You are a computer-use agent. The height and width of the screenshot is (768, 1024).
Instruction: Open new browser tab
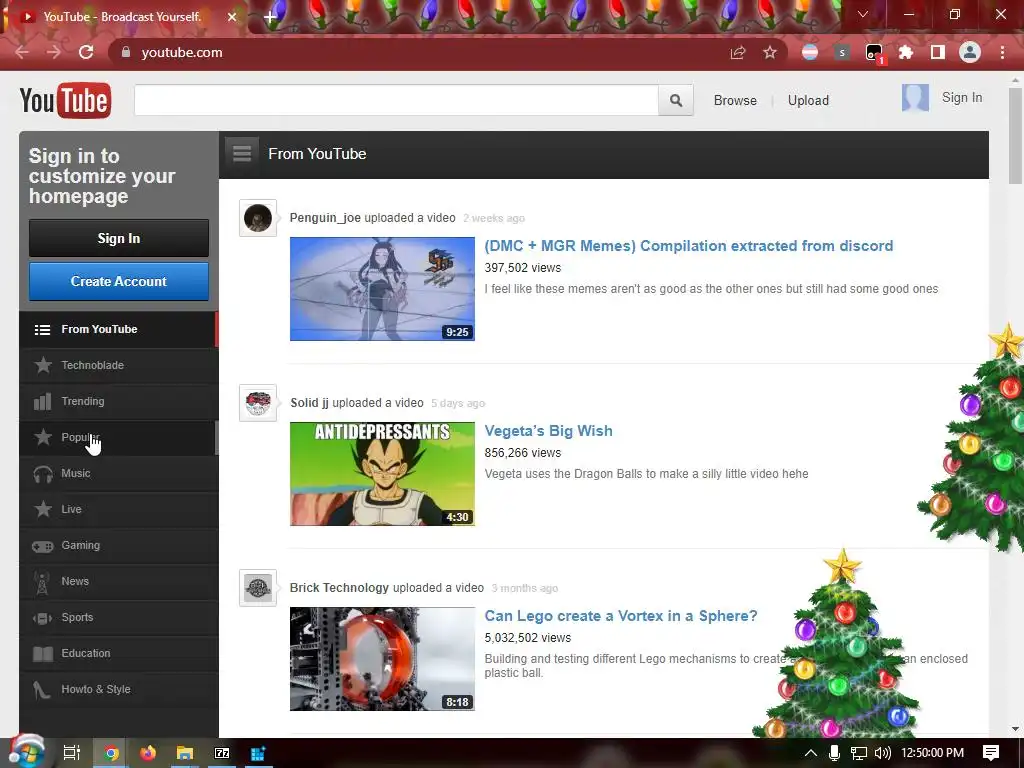(x=270, y=16)
